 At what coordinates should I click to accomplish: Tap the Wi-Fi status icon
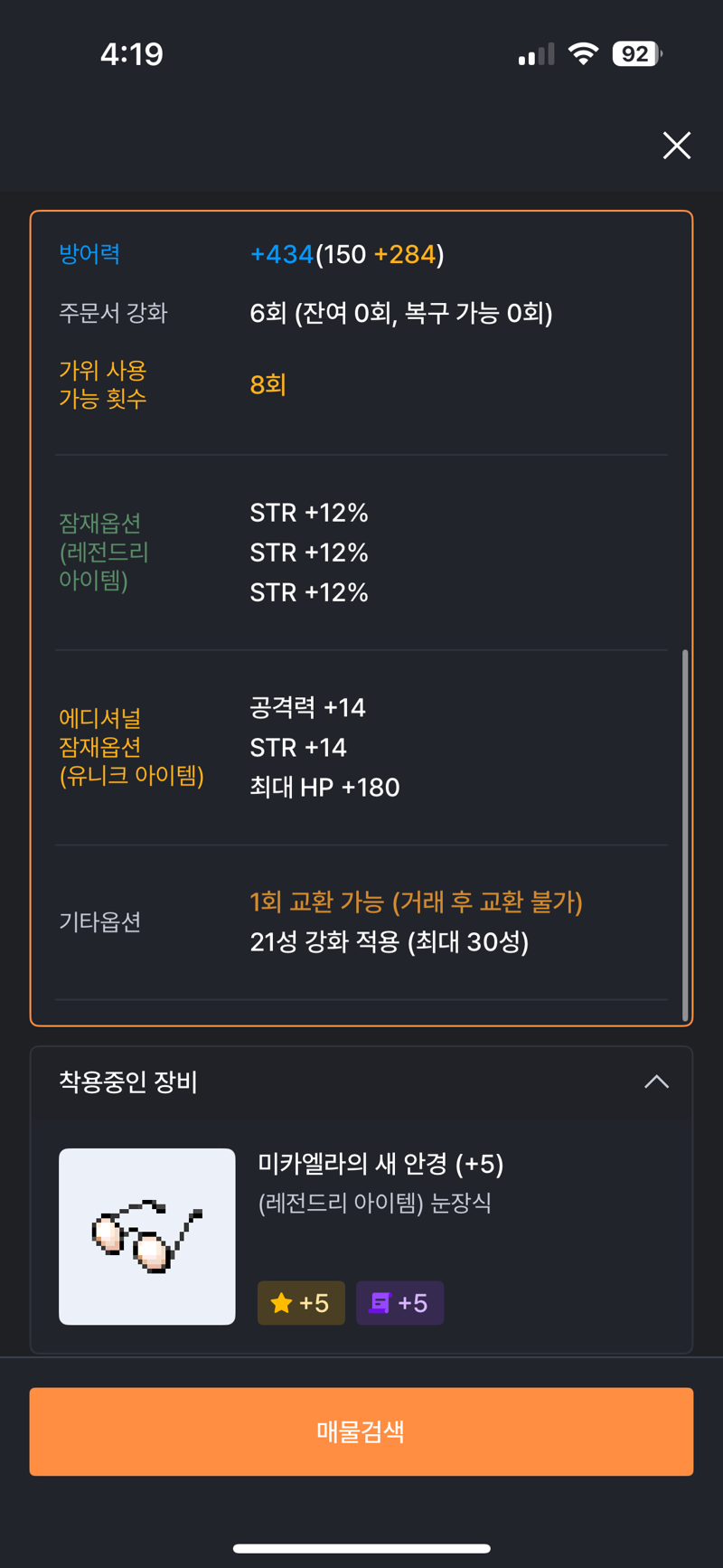tap(583, 54)
